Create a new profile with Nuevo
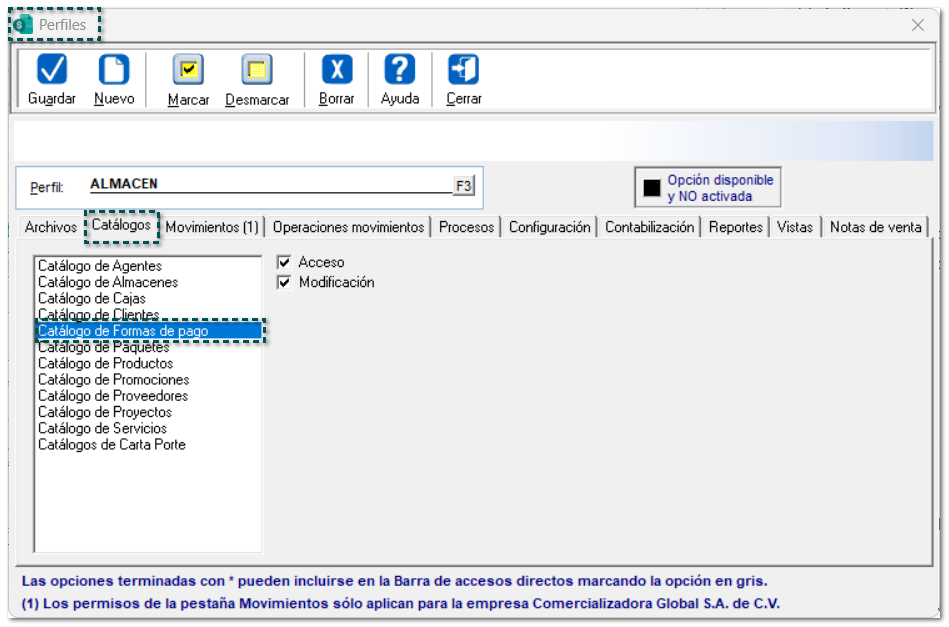This screenshot has width=949, height=627. (x=114, y=70)
